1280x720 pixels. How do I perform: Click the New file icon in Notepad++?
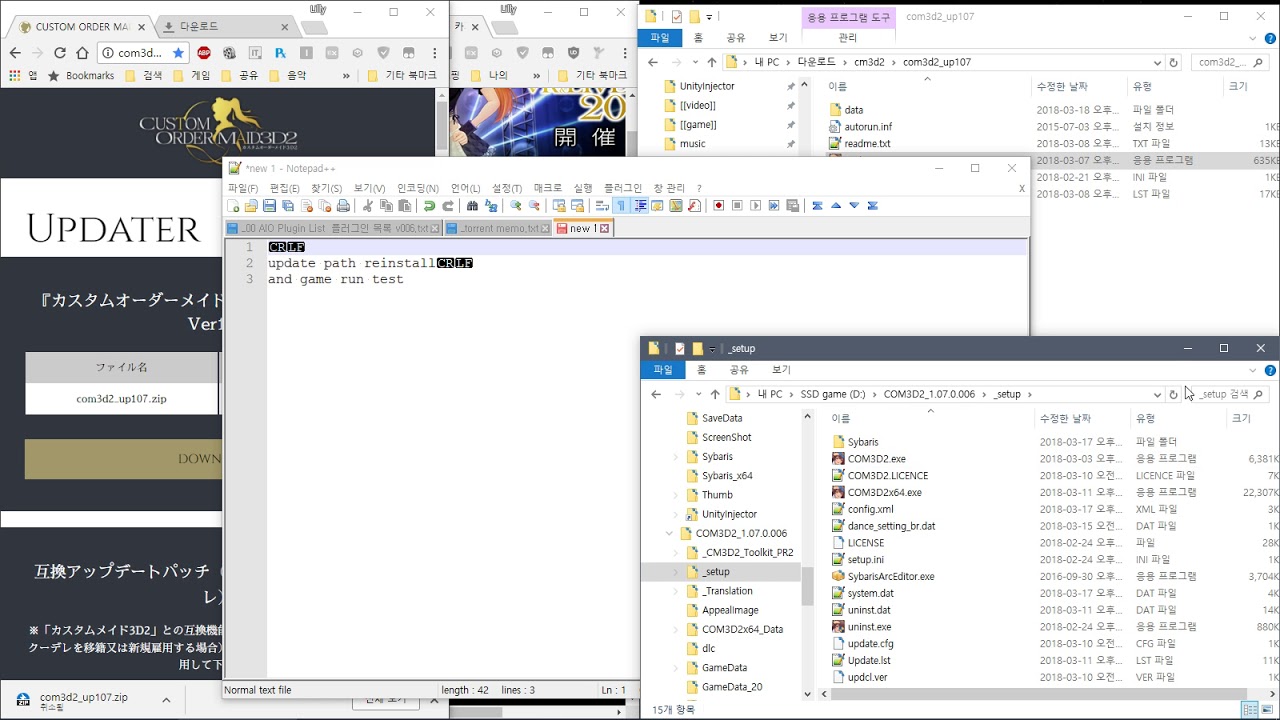tap(233, 206)
